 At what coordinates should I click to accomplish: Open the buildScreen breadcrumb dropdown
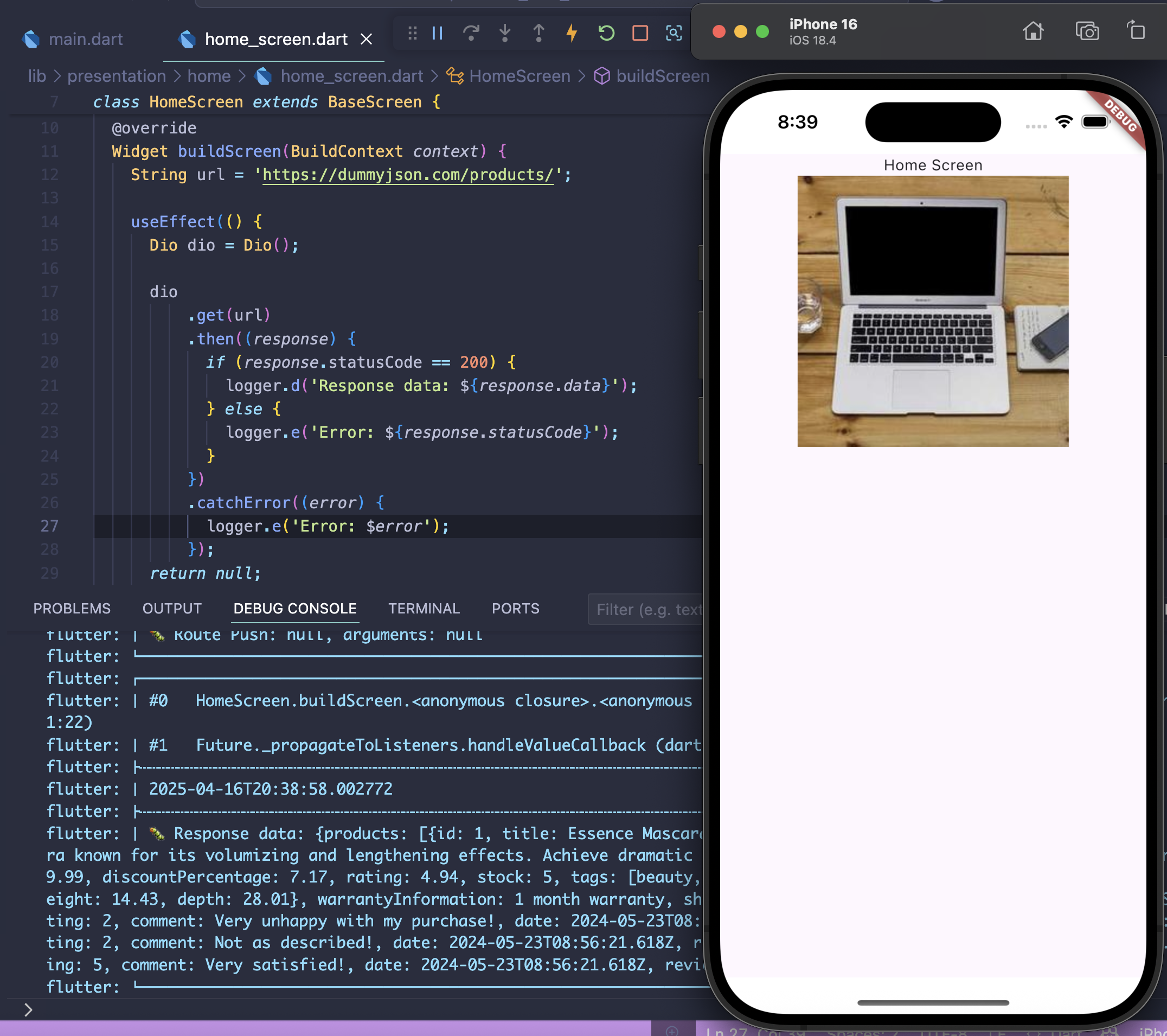point(663,76)
